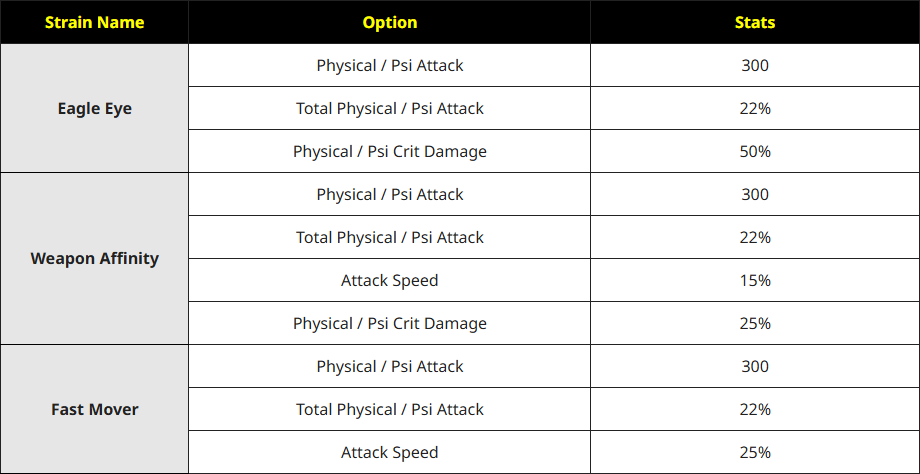Click Weapon Affinity's 22% total attack value
Screen dimensions: 920x474
point(755,237)
